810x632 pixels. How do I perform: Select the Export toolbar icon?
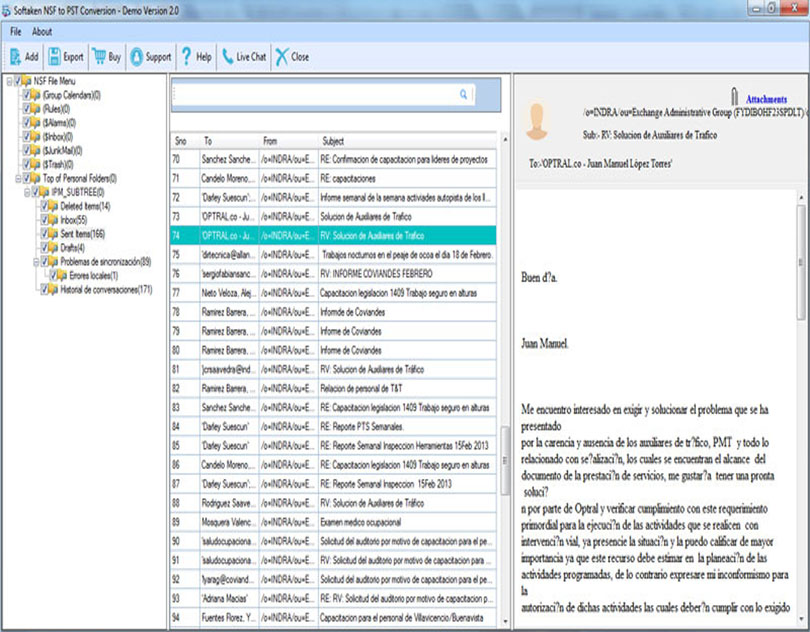(x=53, y=57)
